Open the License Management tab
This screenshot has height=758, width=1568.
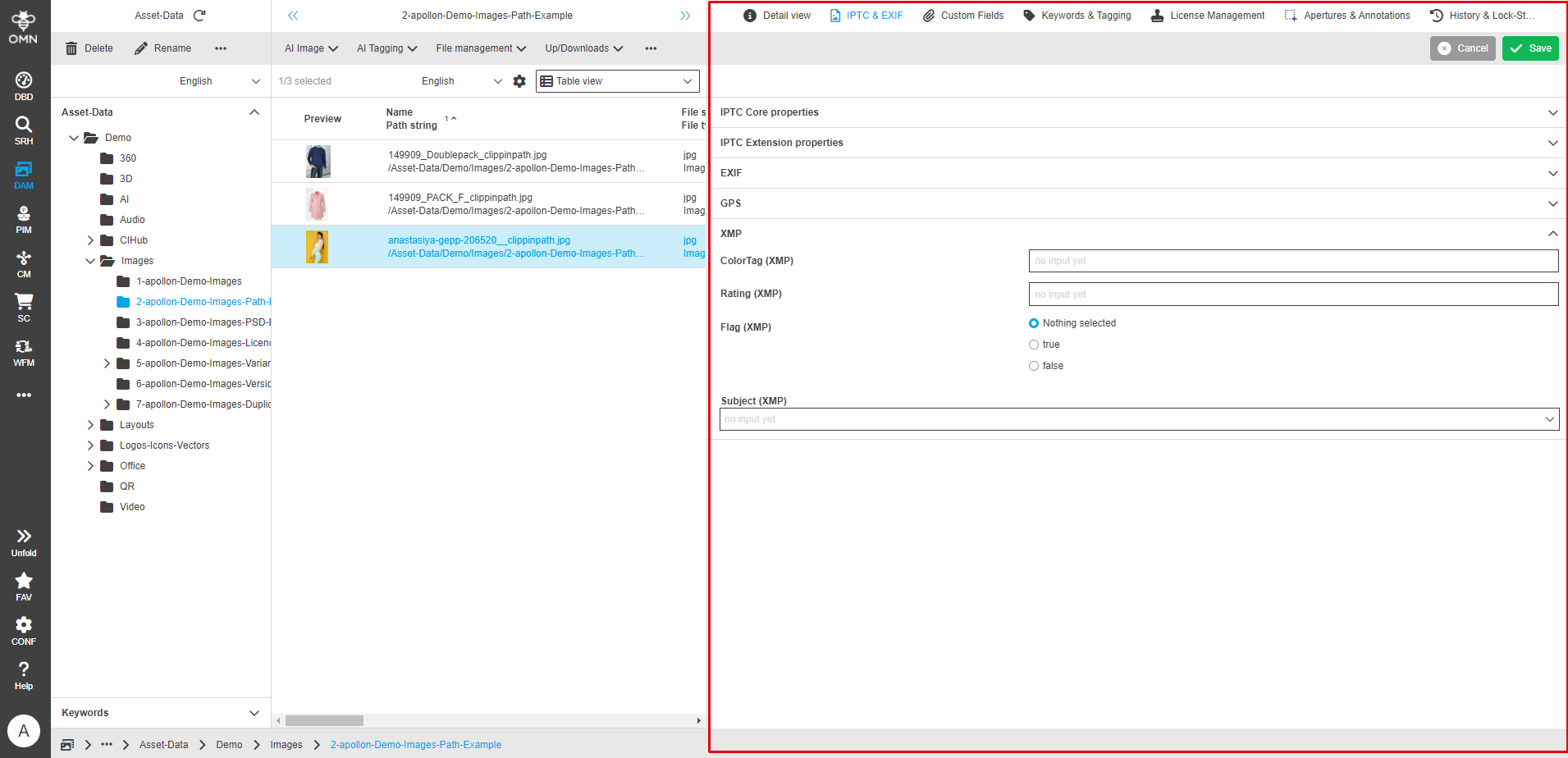point(1208,16)
